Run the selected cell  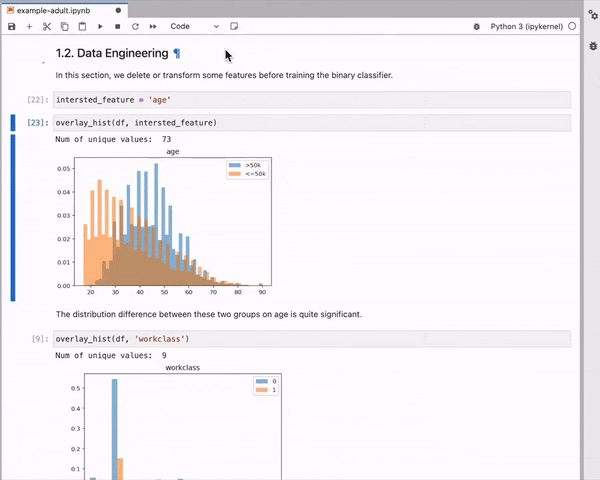click(x=100, y=26)
